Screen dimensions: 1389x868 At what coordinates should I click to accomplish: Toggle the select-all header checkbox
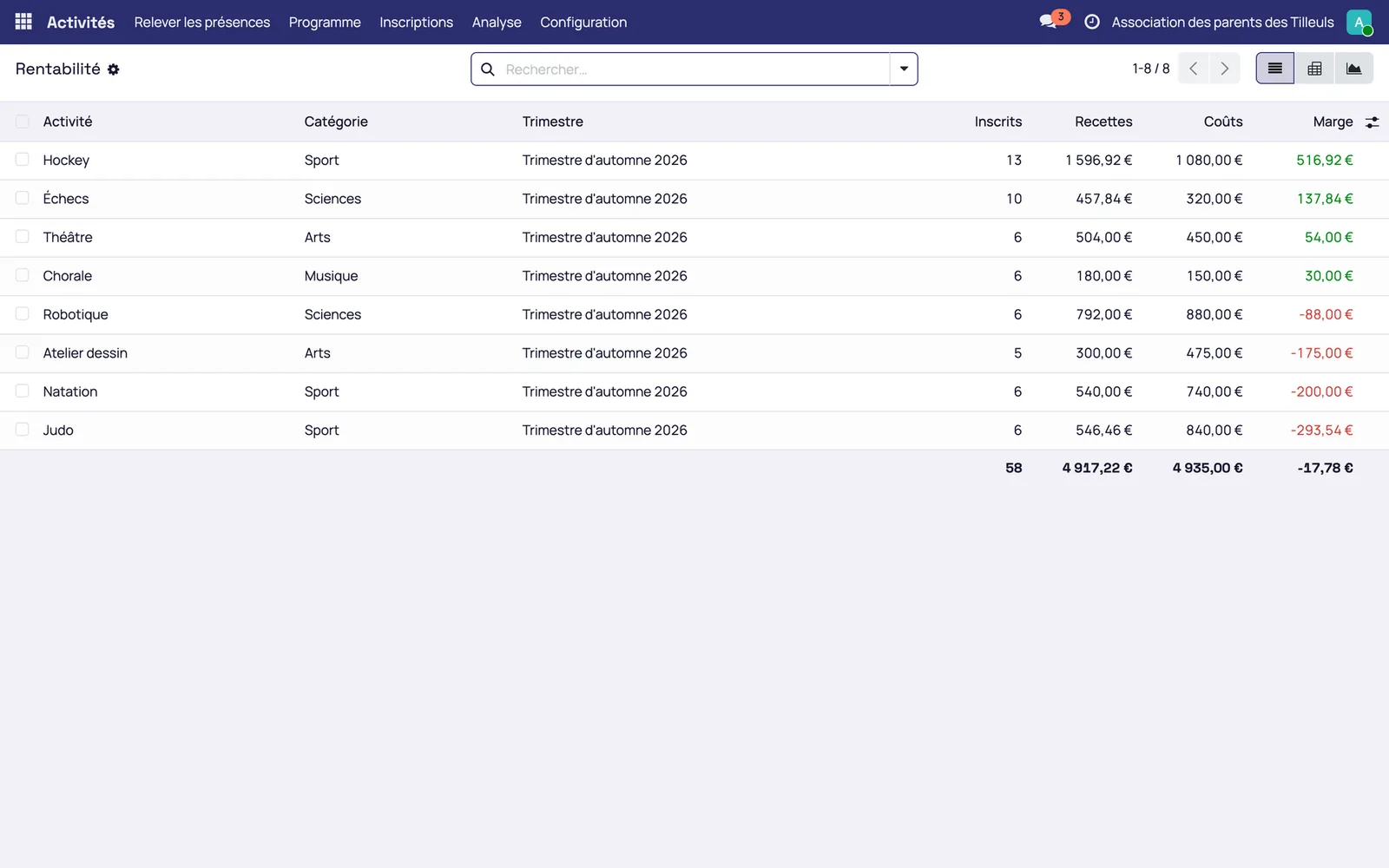click(x=23, y=122)
